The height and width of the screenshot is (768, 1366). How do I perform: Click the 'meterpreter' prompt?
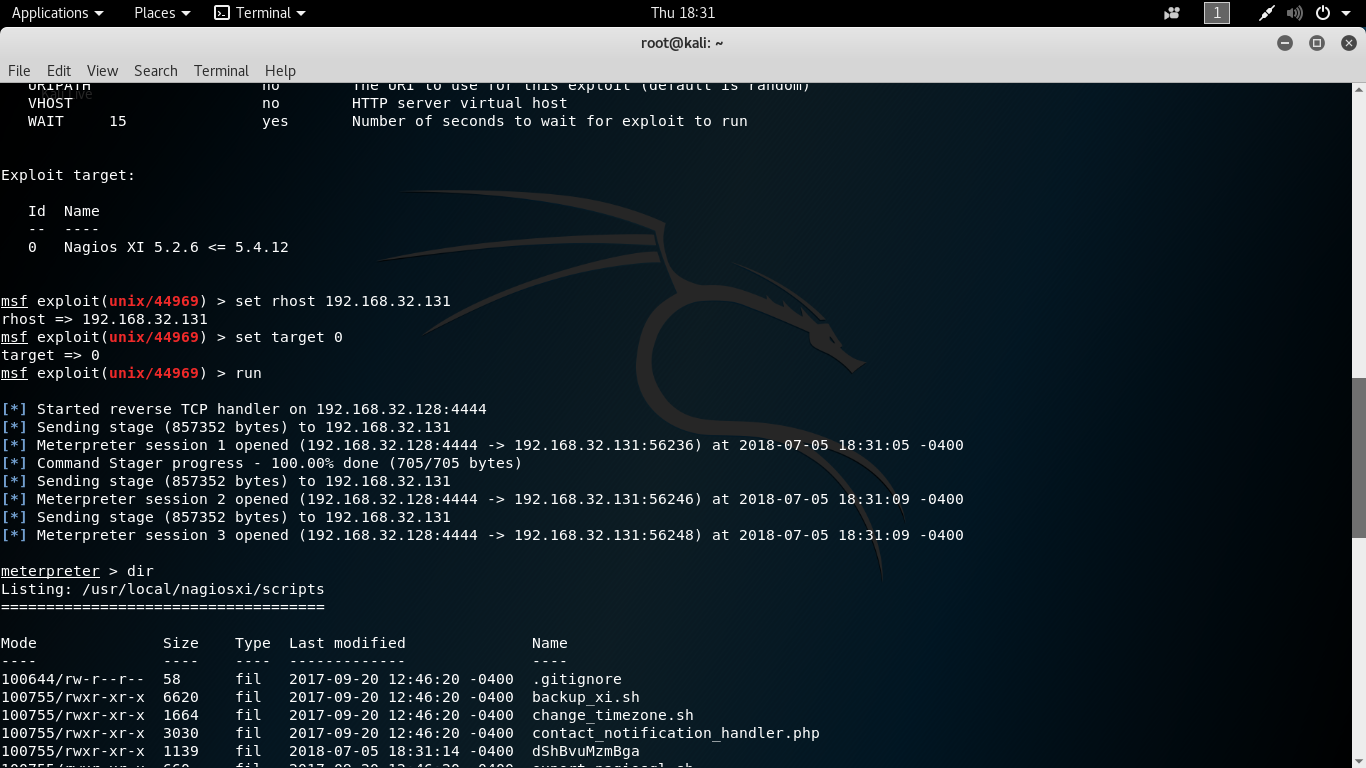(x=50, y=571)
